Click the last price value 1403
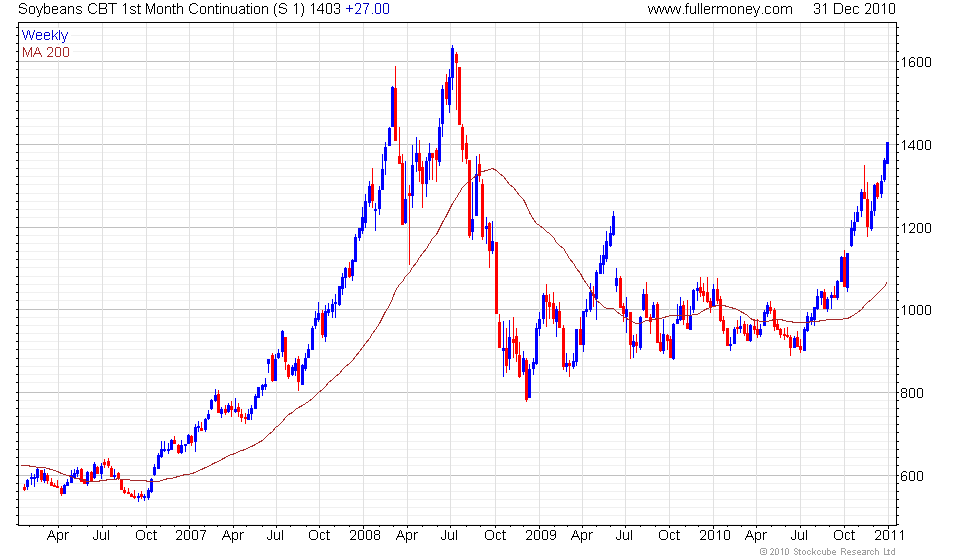The height and width of the screenshot is (560, 980). click(x=325, y=9)
